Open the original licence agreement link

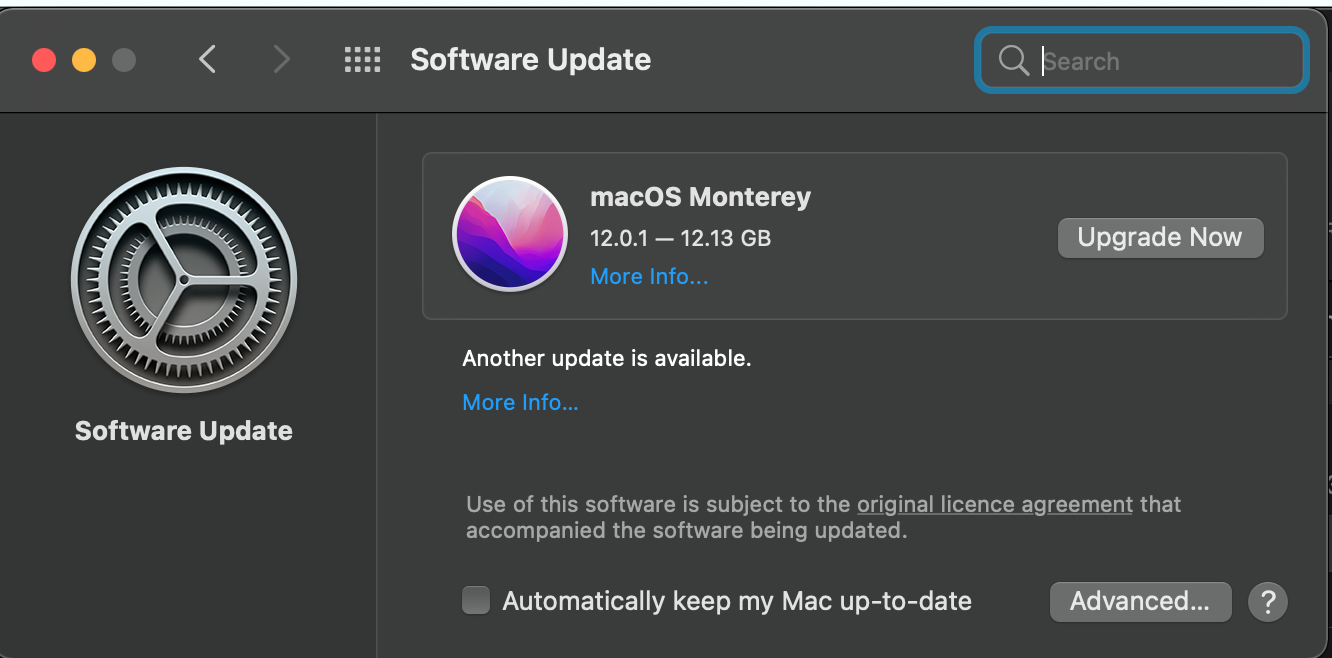pos(995,505)
